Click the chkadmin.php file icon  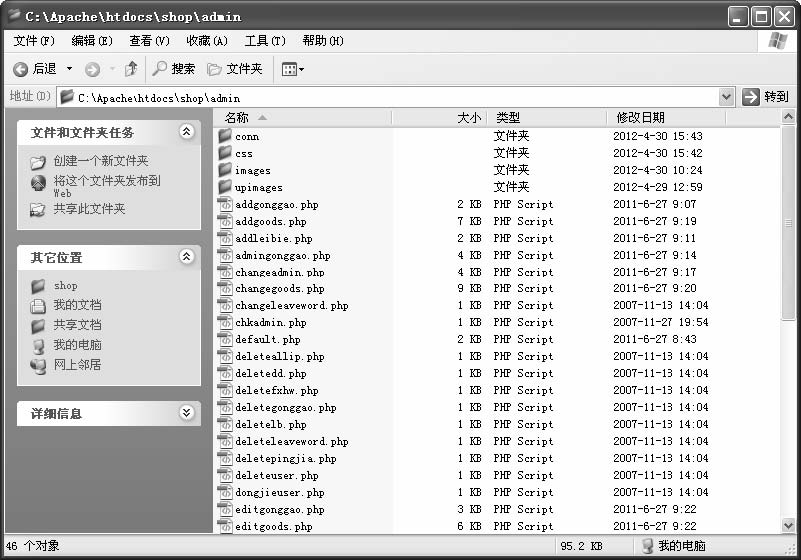click(x=225, y=322)
